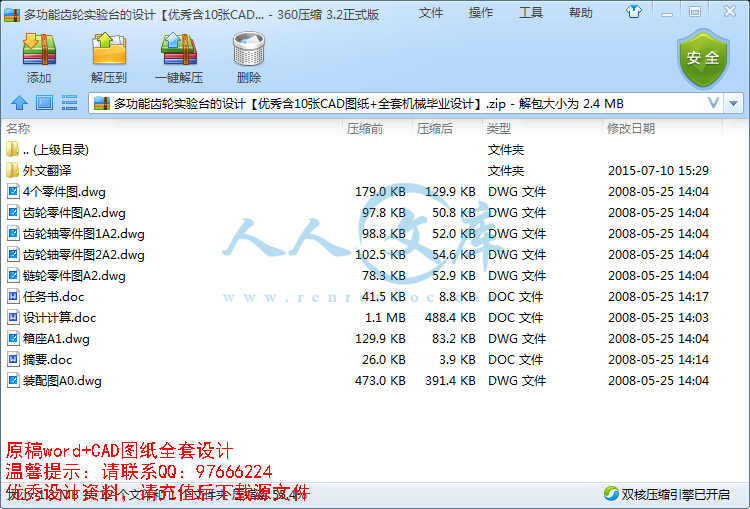Expand the address bar V chevron
The image size is (750, 509).
point(713,103)
